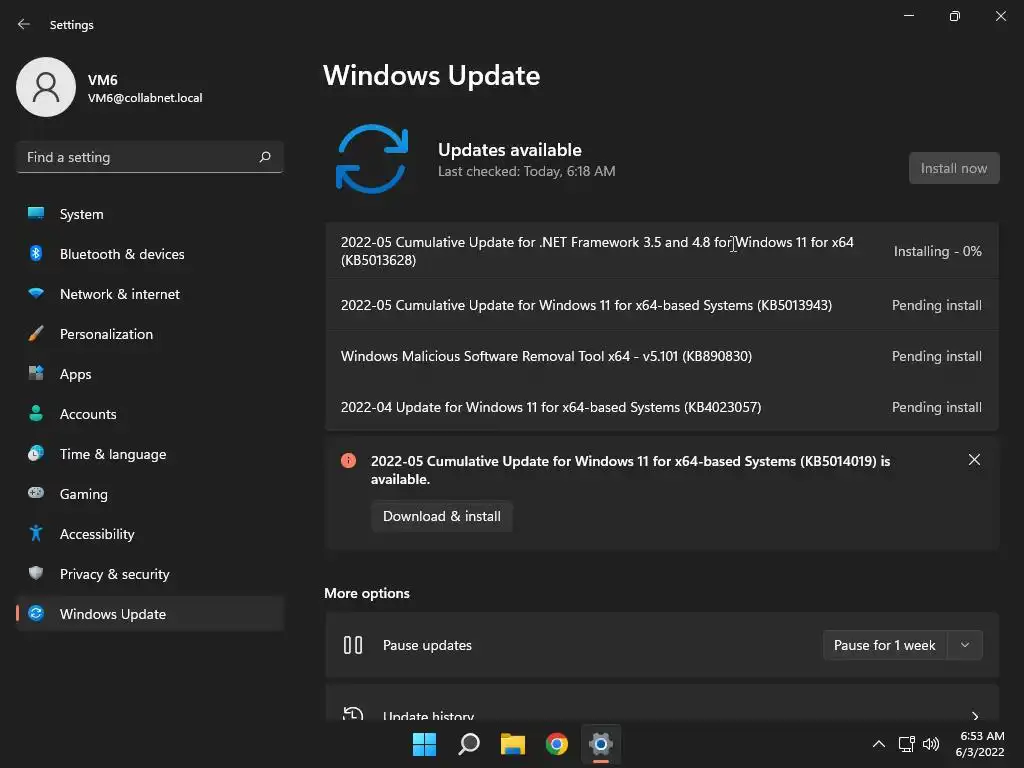Screen dimensions: 1024x768
Task: Click the Pause updates pause icon
Action: pos(353,645)
